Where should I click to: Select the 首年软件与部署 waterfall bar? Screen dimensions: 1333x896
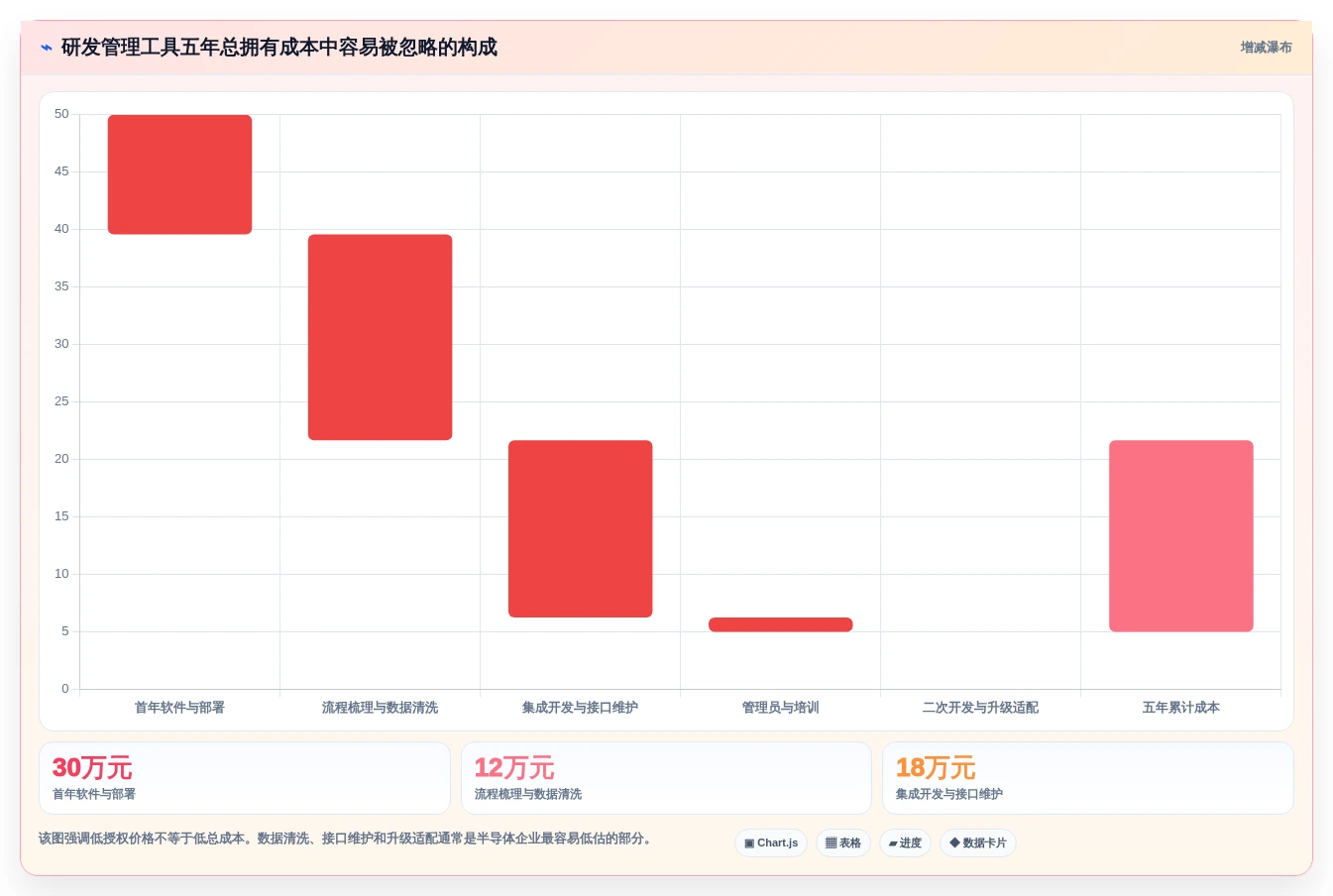click(179, 174)
